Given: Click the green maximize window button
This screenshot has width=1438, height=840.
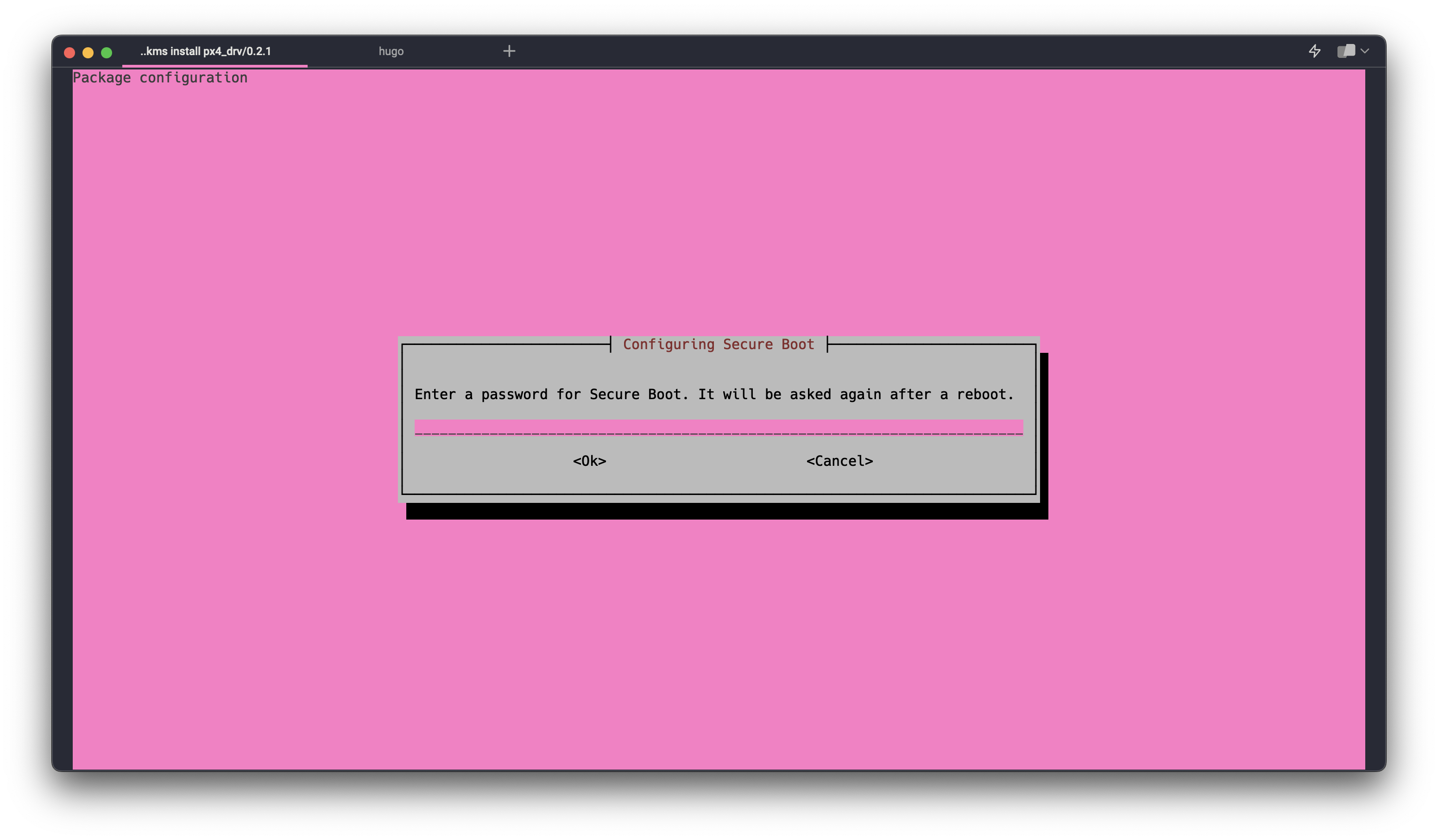Looking at the screenshot, I should pos(106,52).
